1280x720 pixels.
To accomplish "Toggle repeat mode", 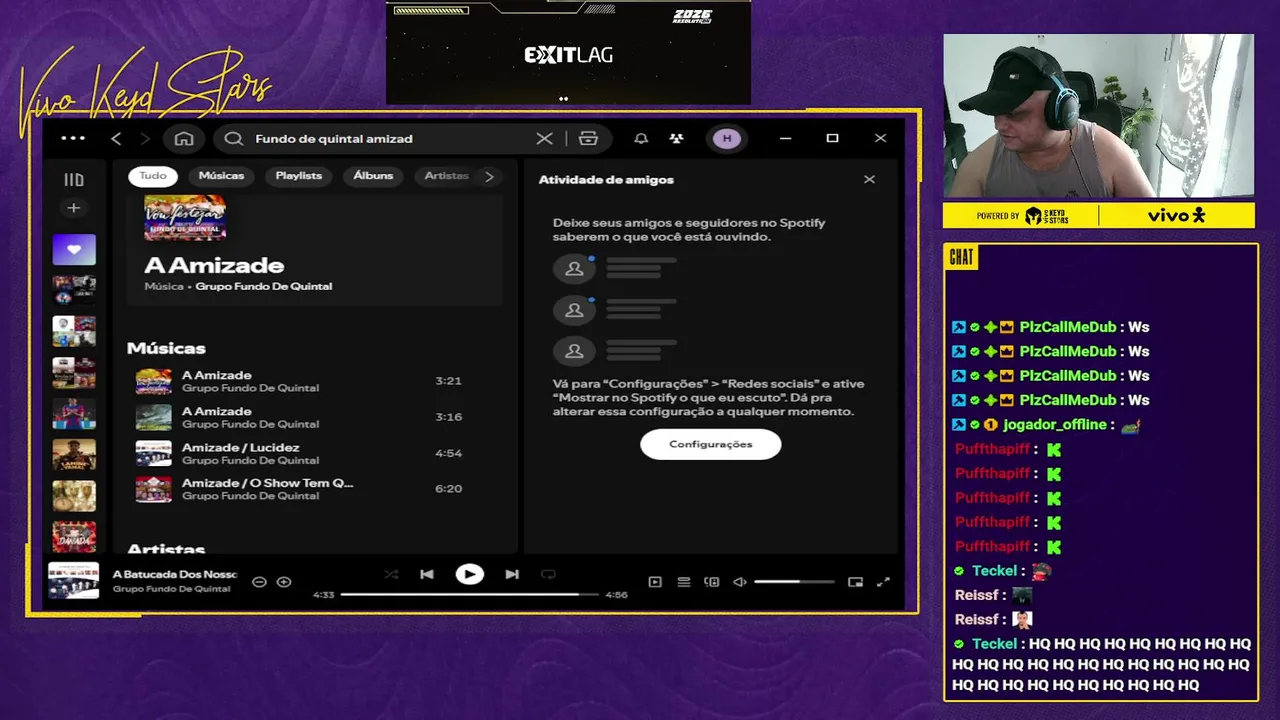I will pyautogui.click(x=548, y=574).
